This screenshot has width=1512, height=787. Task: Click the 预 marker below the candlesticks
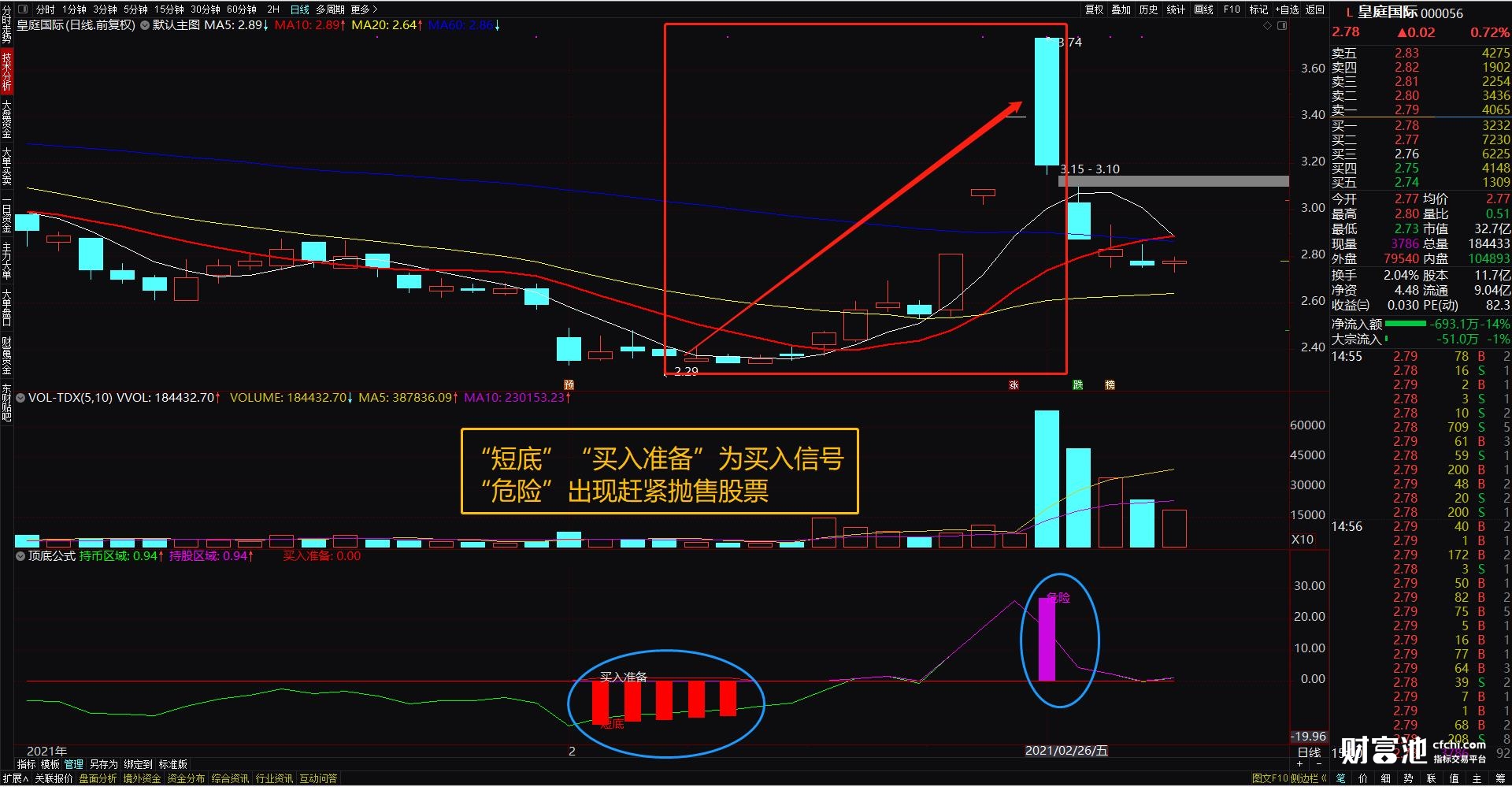(569, 385)
